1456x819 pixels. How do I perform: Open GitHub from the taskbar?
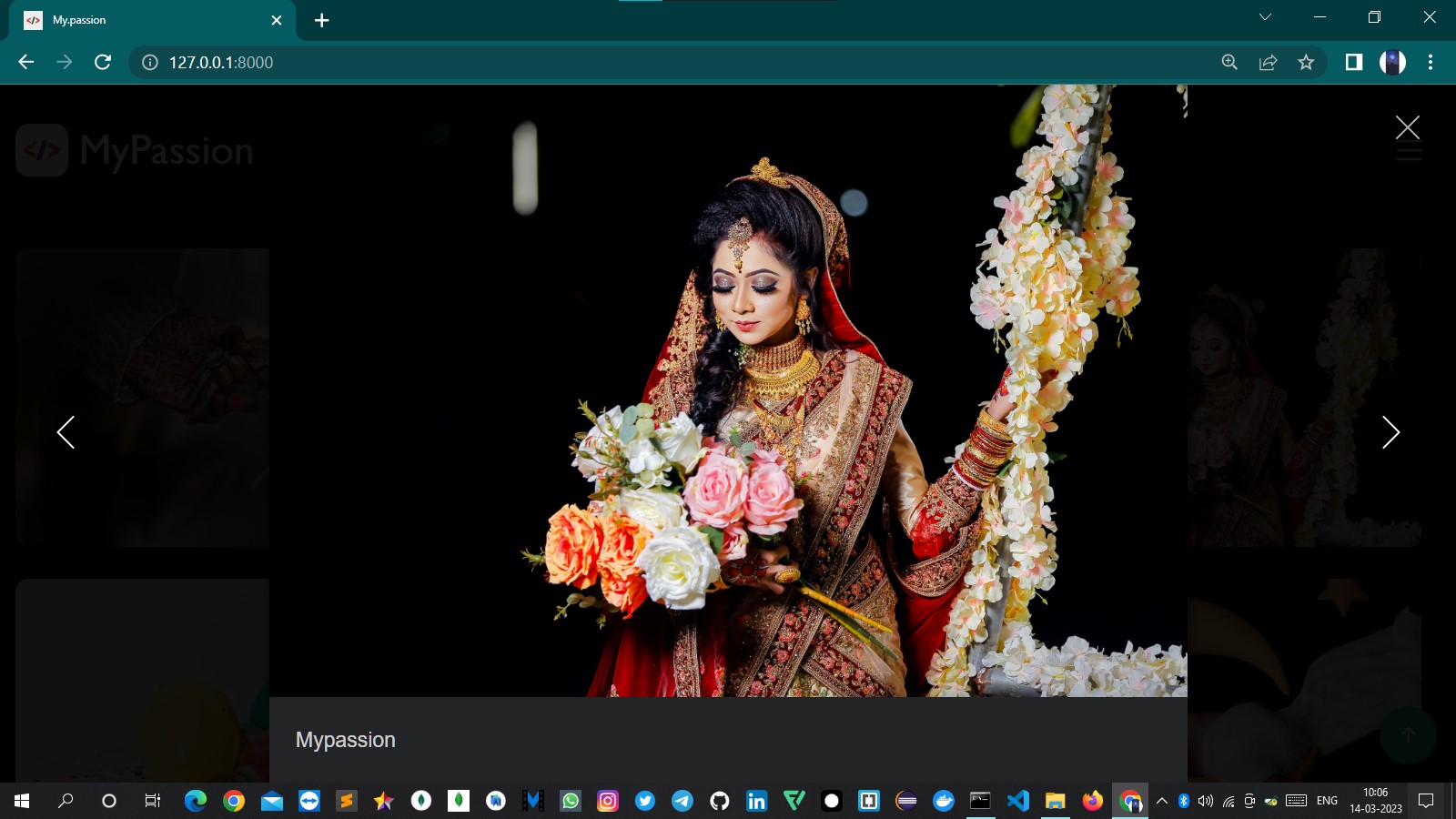point(720,801)
